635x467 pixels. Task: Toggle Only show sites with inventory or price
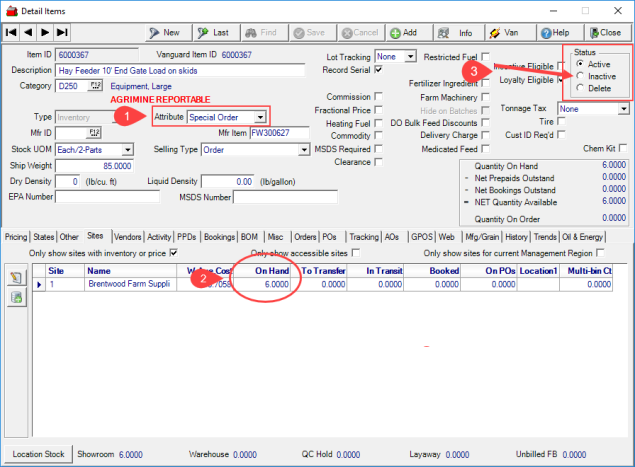[x=175, y=253]
